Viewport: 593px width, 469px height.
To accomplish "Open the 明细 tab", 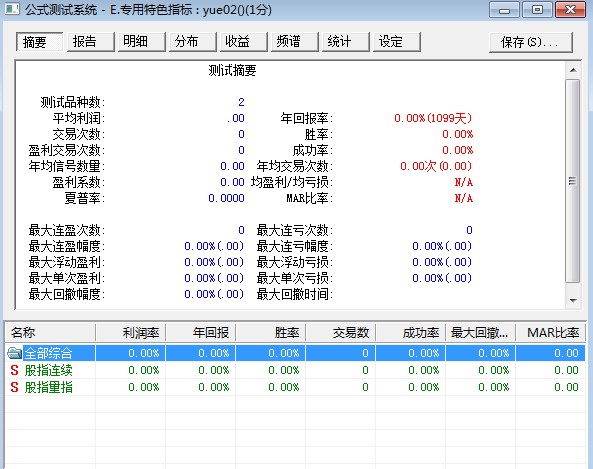I will tap(142, 42).
